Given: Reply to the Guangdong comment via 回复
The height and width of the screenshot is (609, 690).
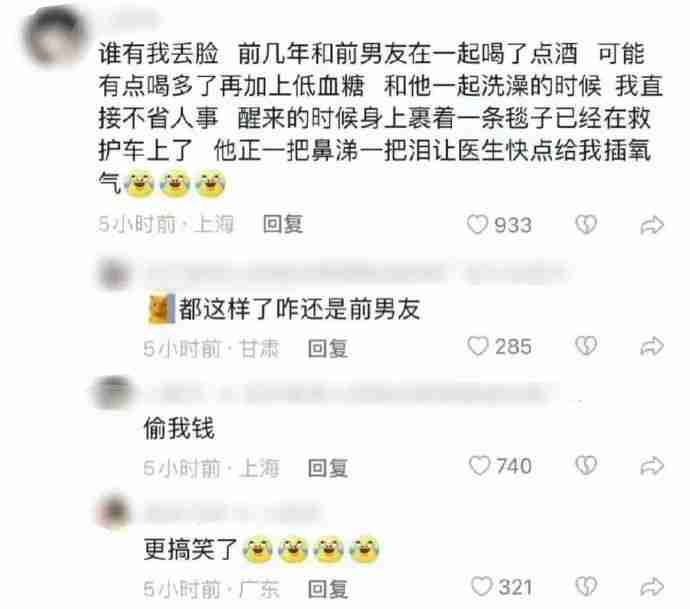Looking at the screenshot, I should pyautogui.click(x=328, y=589).
